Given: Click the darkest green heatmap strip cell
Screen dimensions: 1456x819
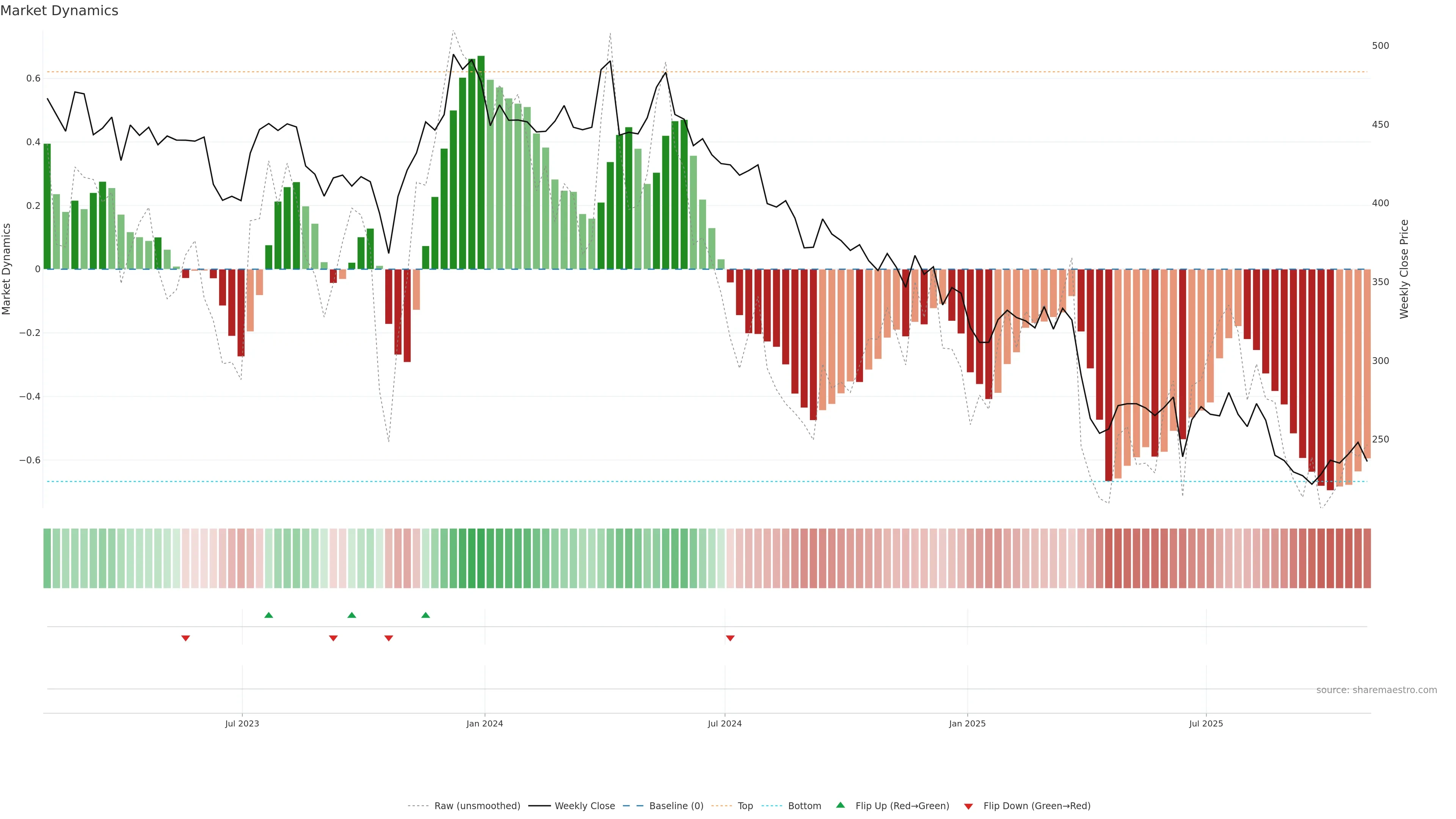Looking at the screenshot, I should click(x=480, y=559).
